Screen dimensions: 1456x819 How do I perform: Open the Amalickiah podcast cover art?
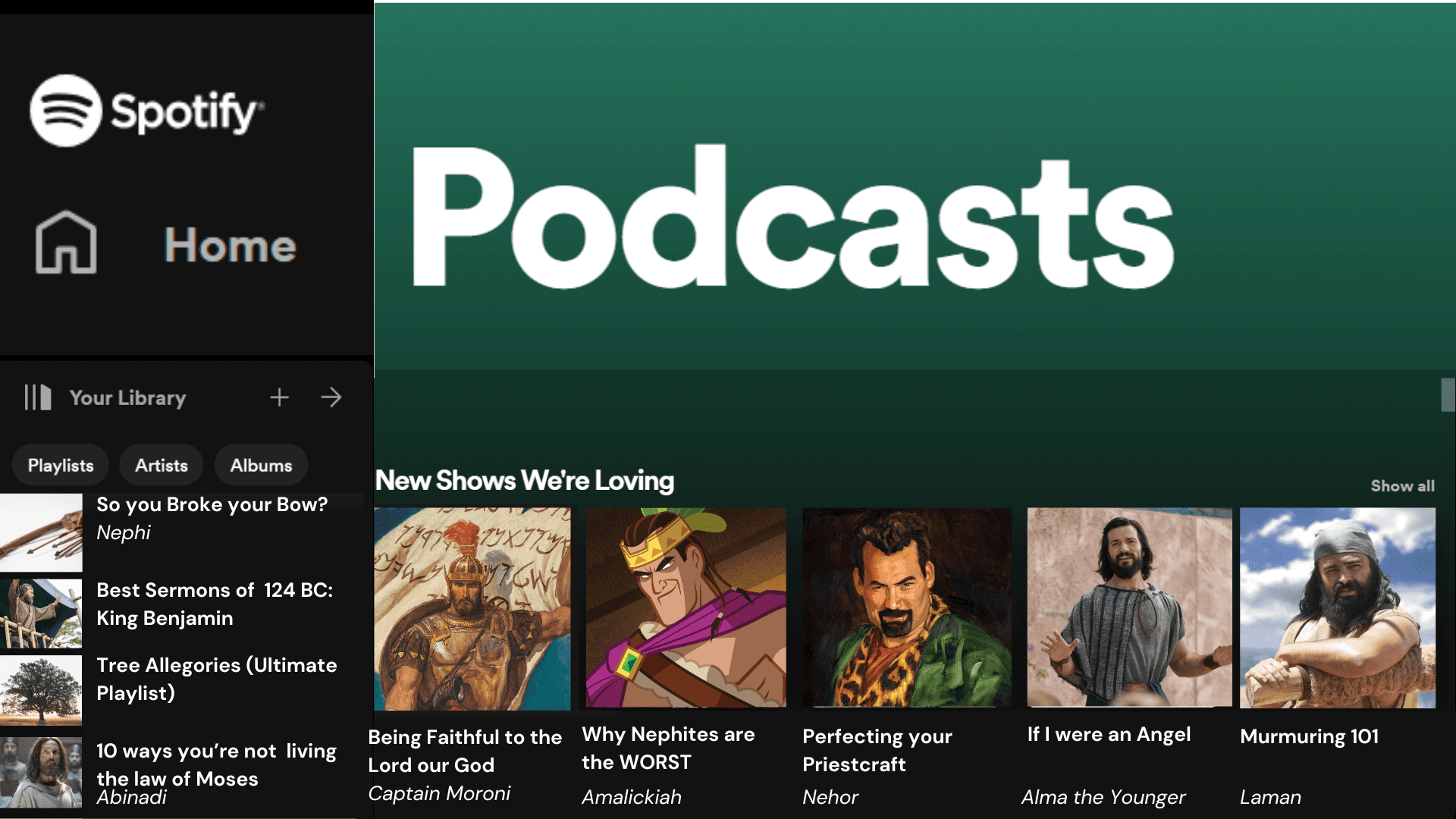pyautogui.click(x=686, y=607)
